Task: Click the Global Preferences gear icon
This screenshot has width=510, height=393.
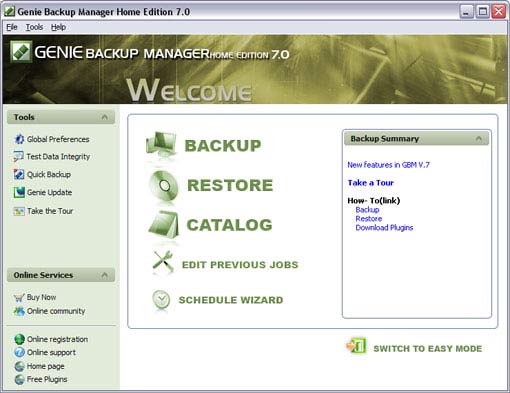Action: (19, 139)
